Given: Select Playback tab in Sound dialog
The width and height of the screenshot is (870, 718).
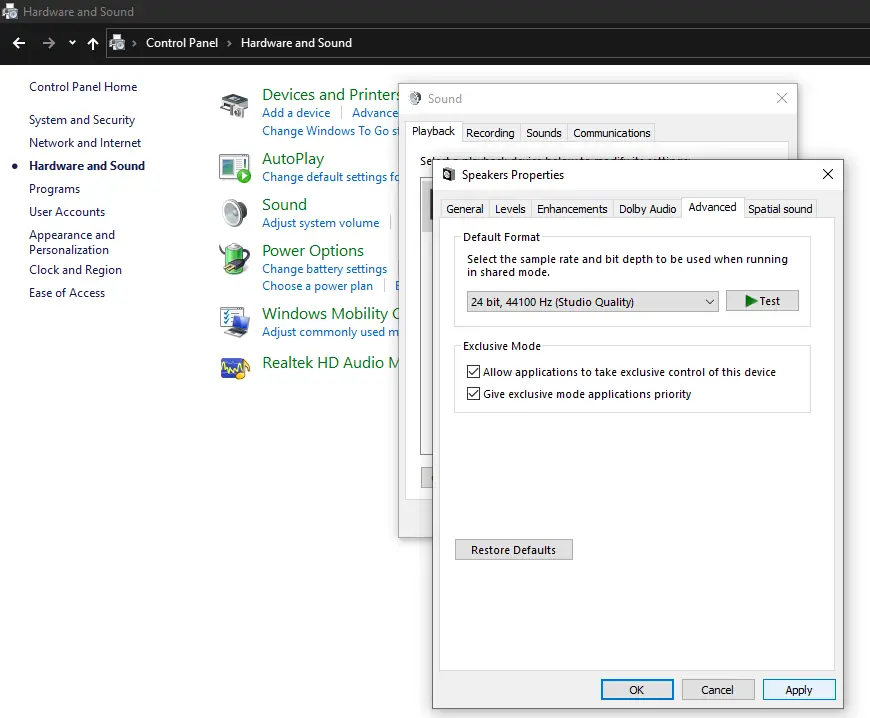Looking at the screenshot, I should pyautogui.click(x=433, y=132).
